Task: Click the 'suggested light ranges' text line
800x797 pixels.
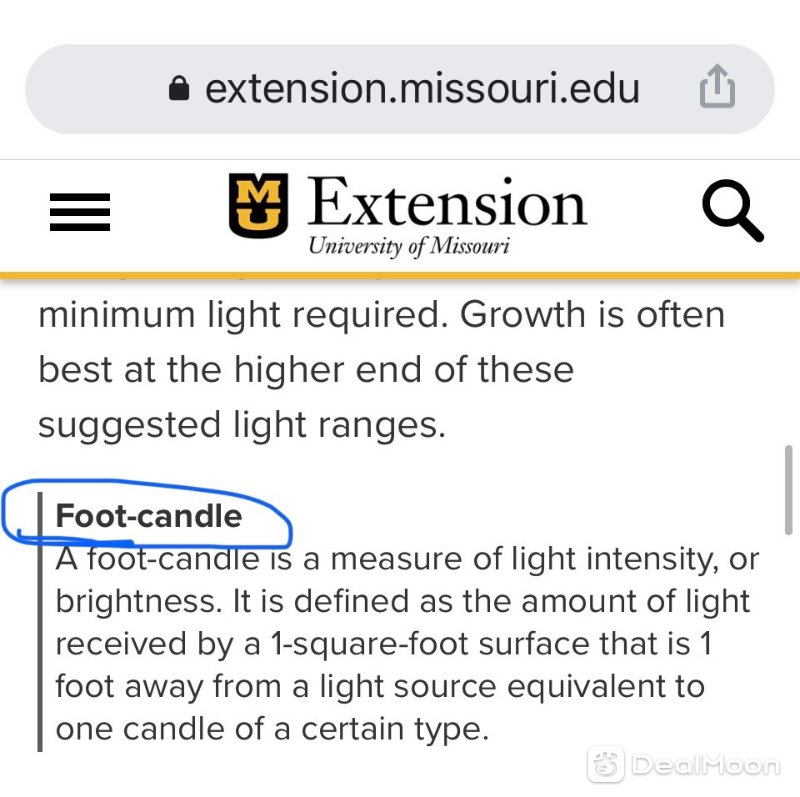Action: point(242,425)
